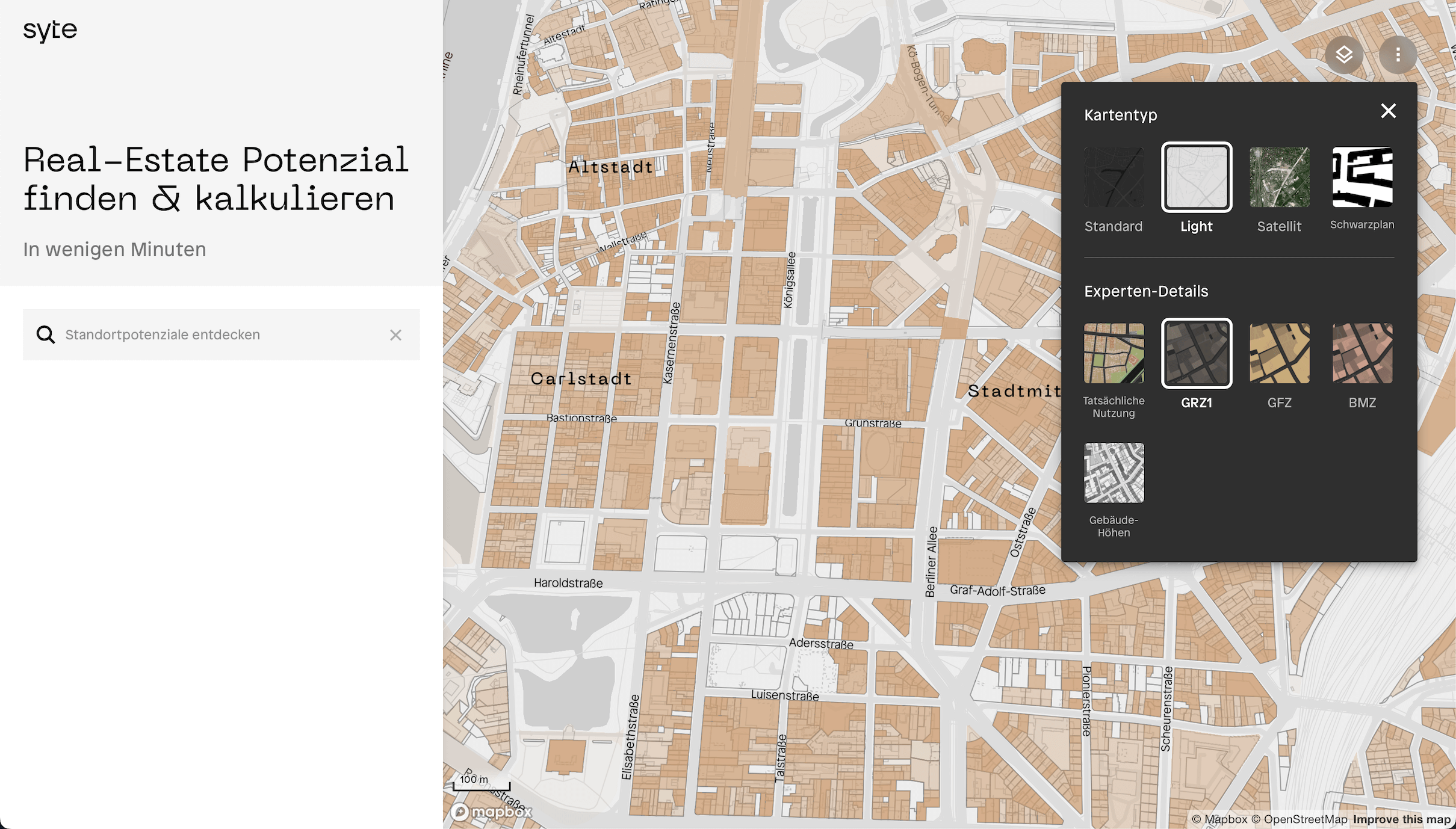
Task: Enable Tatsächliche Nutzung expert layer
Action: point(1114,354)
